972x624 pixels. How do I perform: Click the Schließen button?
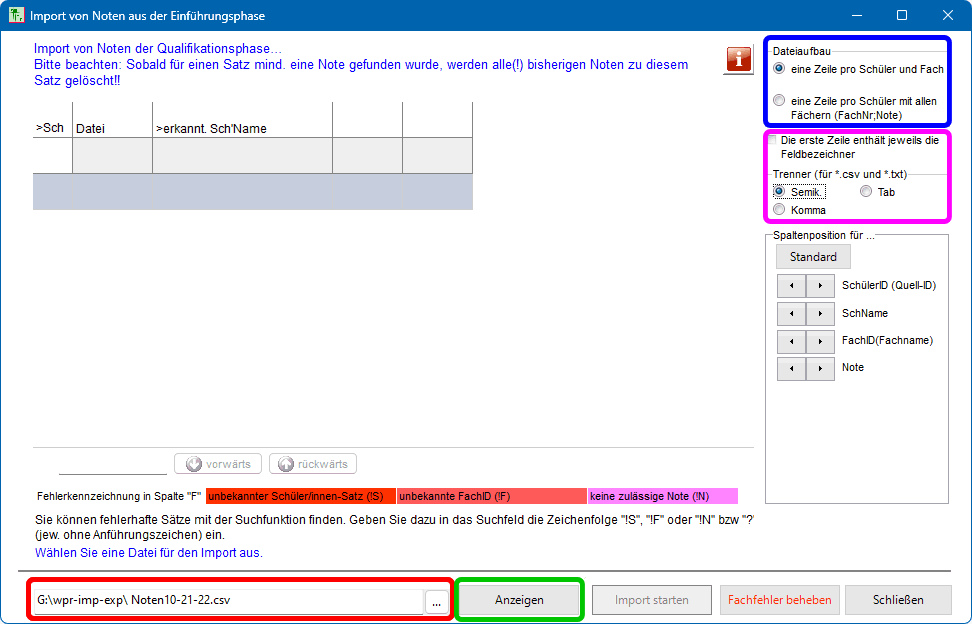click(x=897, y=600)
